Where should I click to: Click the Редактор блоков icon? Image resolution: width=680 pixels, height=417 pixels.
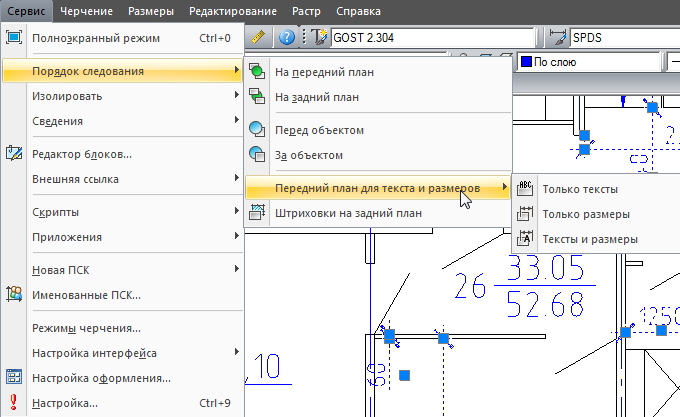click(x=14, y=153)
